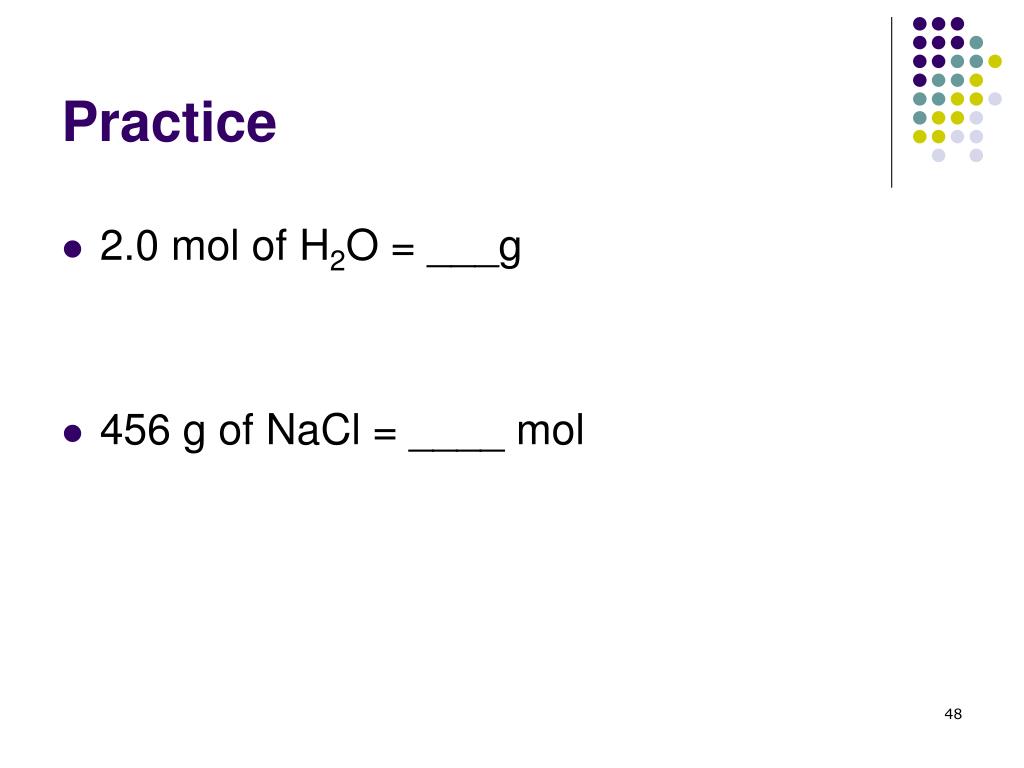Click the second bullet point dot
Image resolution: width=1024 pixels, height=768 pixels.
coord(72,433)
